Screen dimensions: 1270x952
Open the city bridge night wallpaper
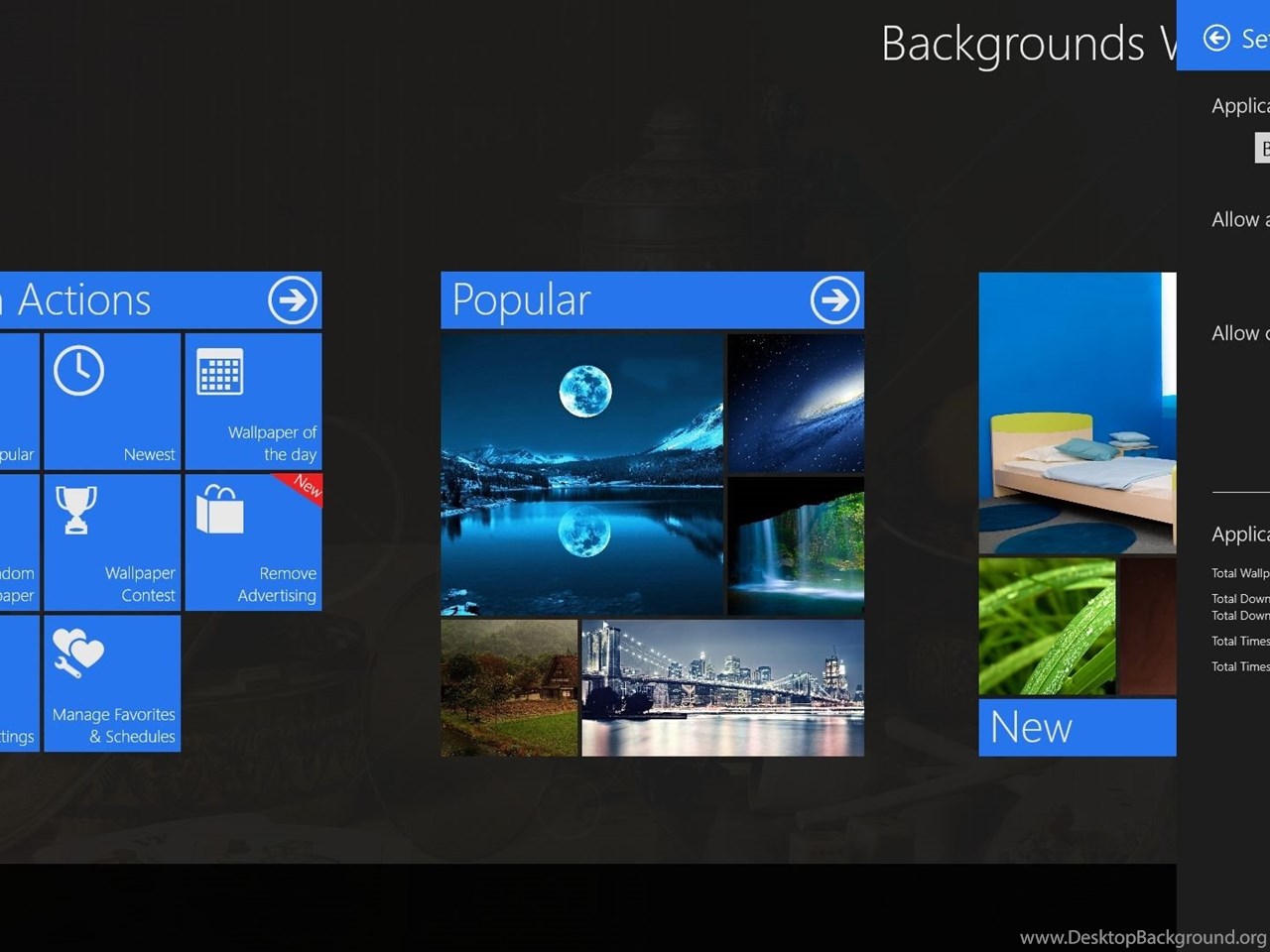point(722,688)
